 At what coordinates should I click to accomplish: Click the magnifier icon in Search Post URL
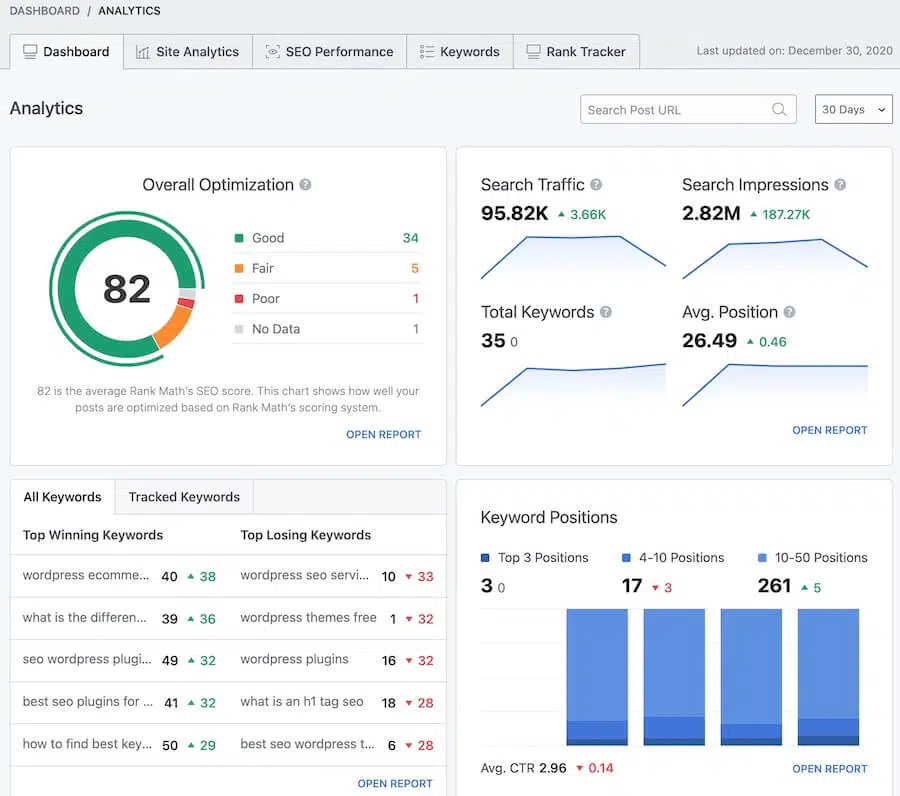pyautogui.click(x=779, y=109)
